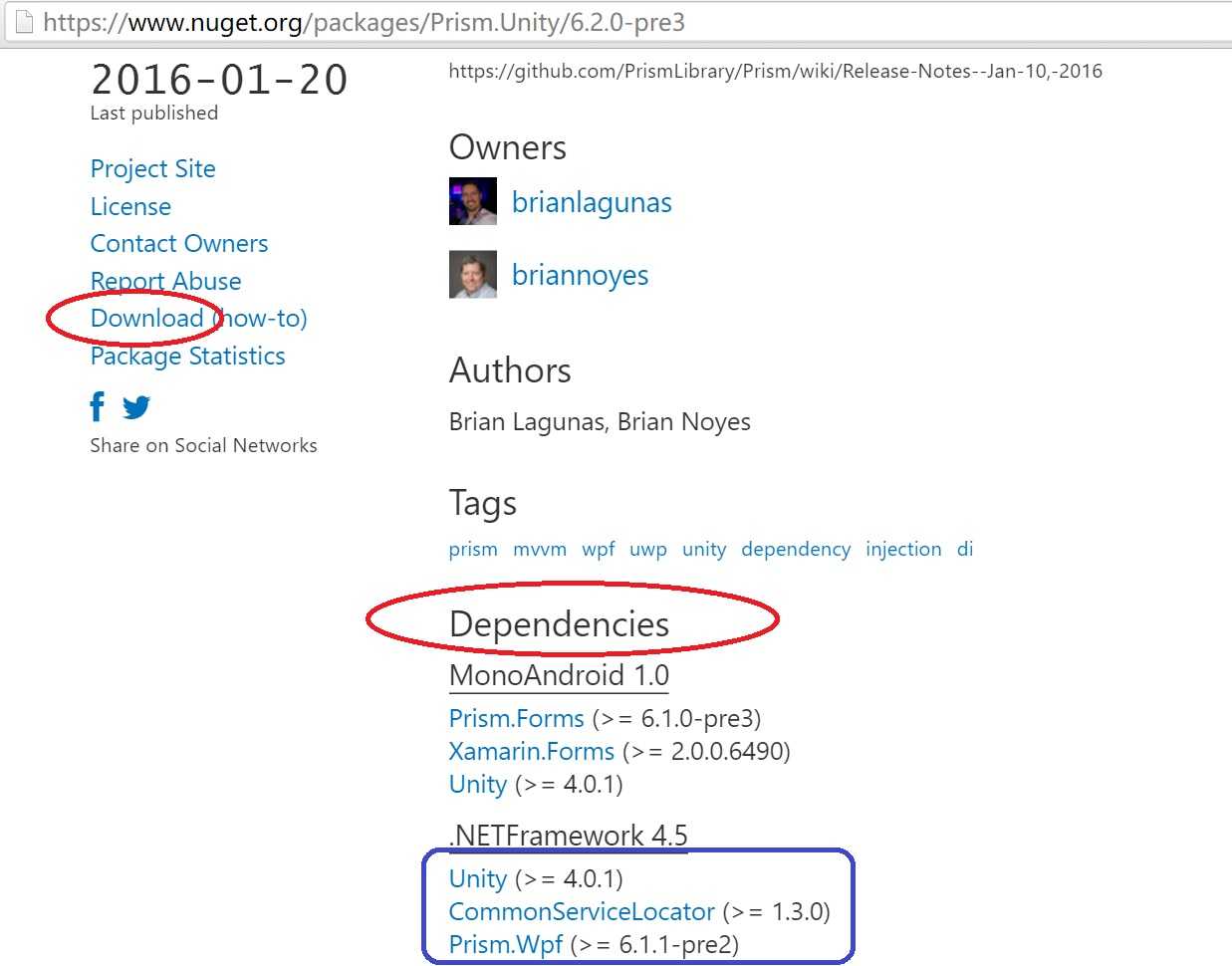Select the unity tag
1232x966 pixels.
pos(704,549)
